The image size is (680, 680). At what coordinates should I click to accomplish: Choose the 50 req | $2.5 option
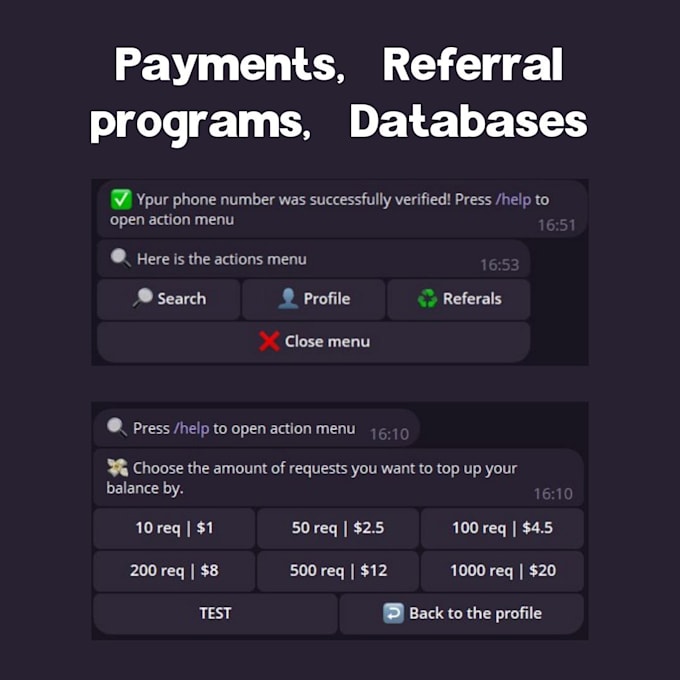point(338,528)
